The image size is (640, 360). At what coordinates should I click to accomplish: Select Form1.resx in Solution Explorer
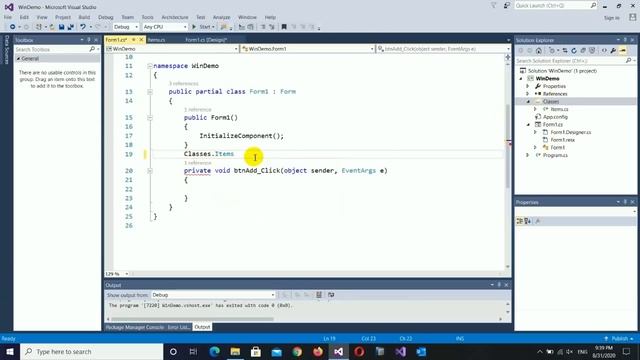562,140
